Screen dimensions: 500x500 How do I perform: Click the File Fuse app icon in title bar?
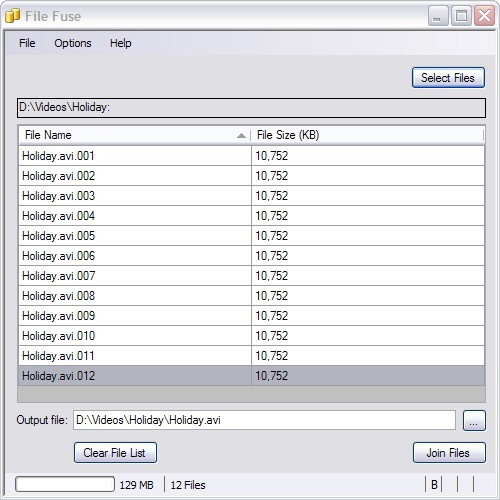tap(13, 16)
